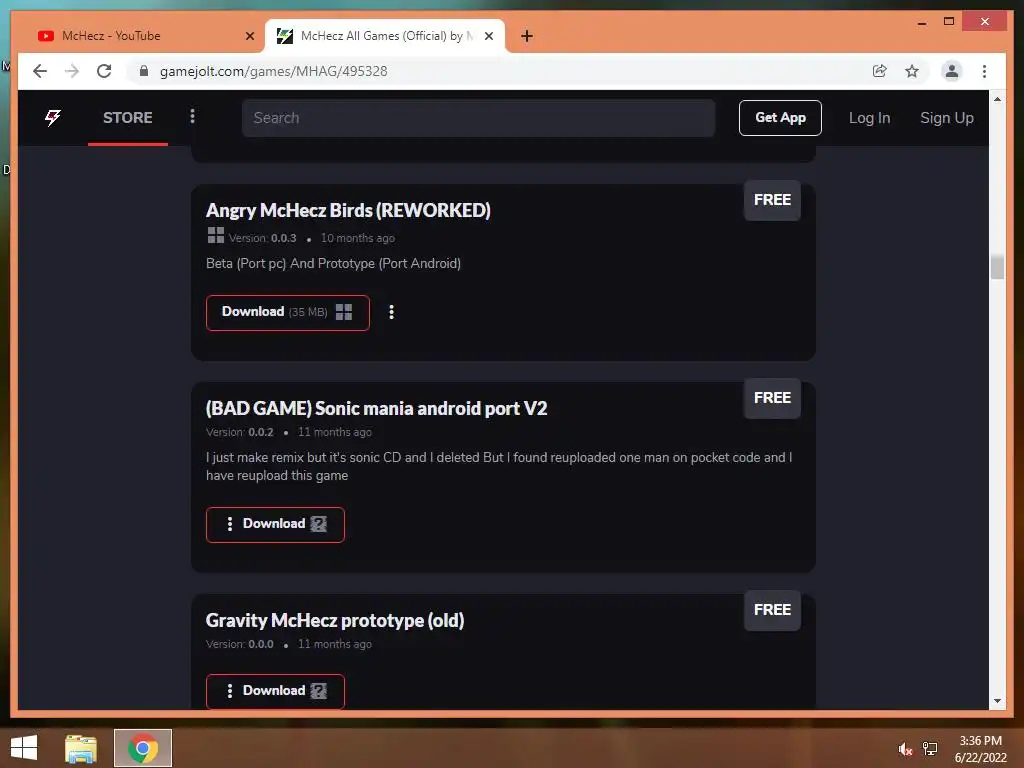This screenshot has height=768, width=1024.
Task: Open the Sign Up link
Action: [x=946, y=118]
